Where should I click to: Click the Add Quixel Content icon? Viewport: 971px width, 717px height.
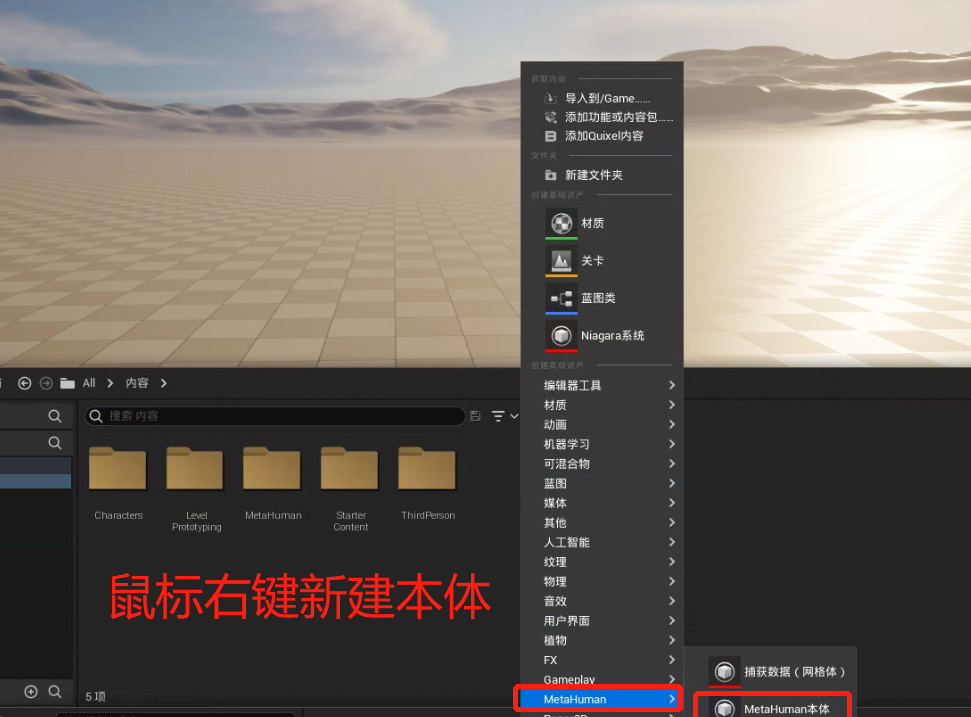click(x=550, y=136)
